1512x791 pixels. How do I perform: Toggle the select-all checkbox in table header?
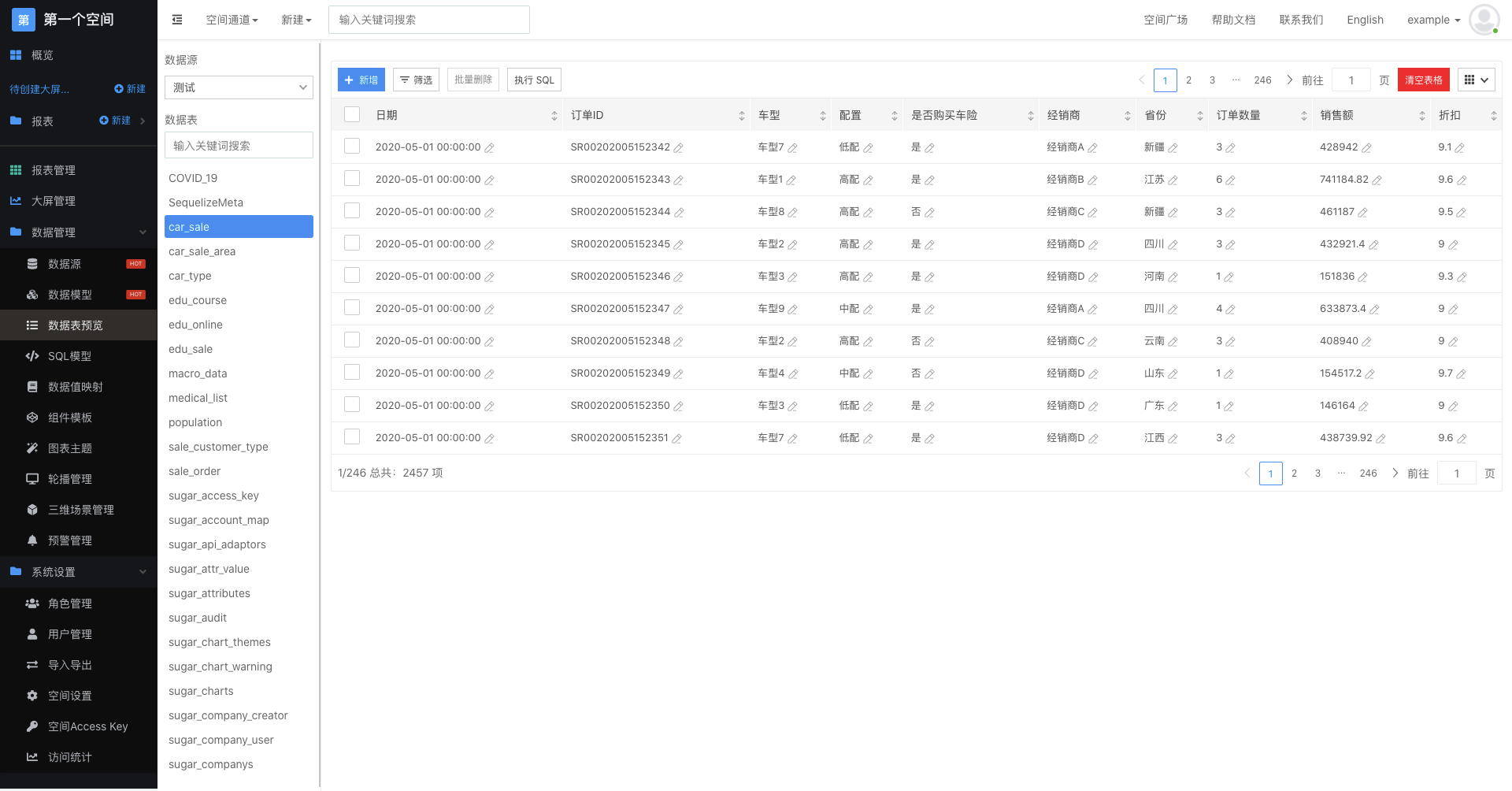point(352,115)
